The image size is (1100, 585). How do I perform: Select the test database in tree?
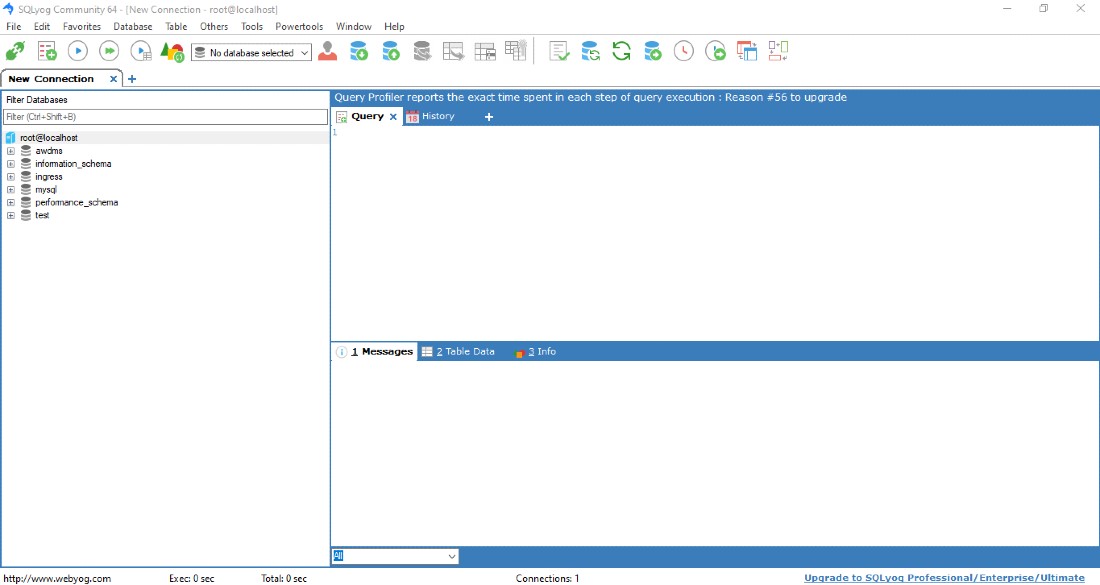(42, 215)
